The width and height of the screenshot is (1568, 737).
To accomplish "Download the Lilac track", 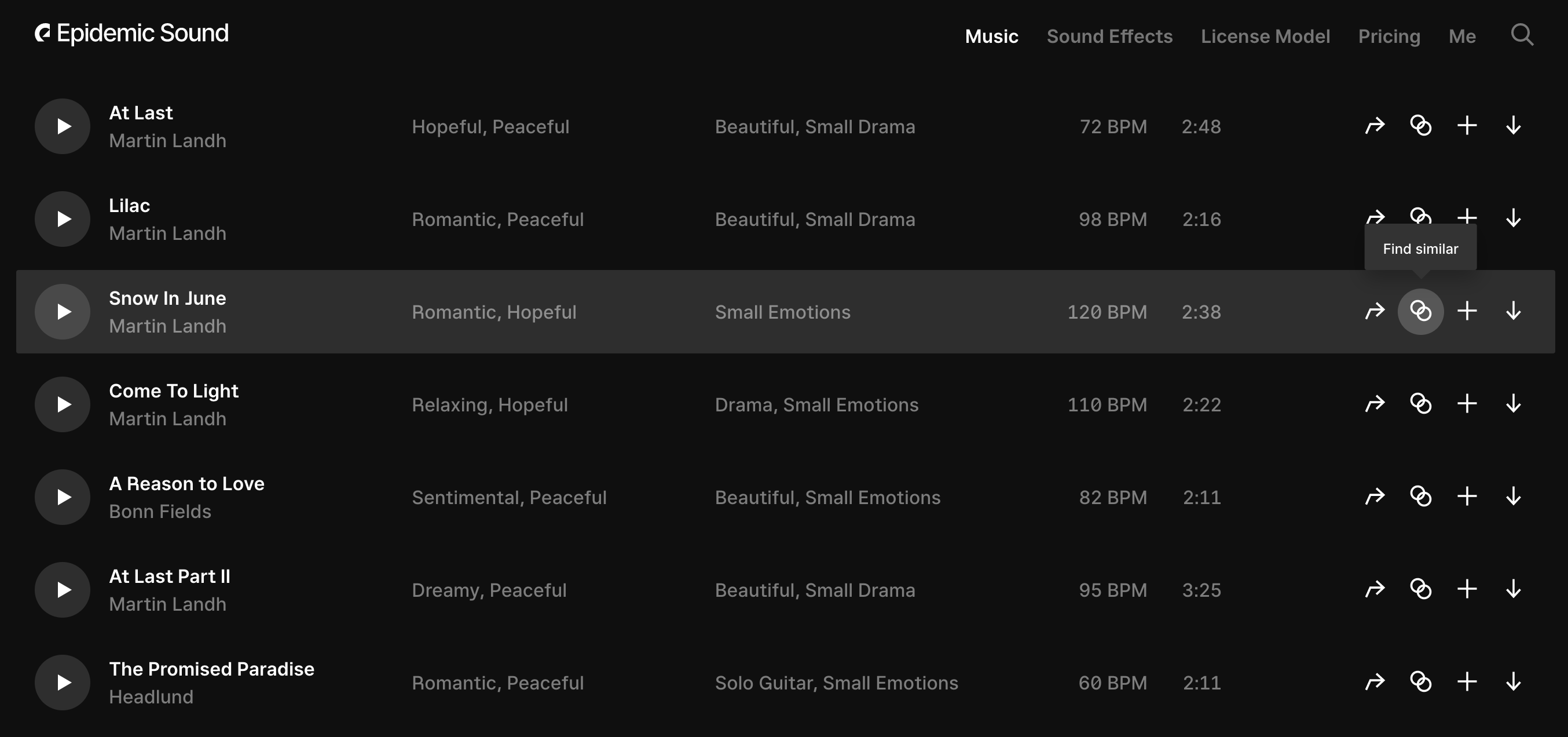I will (x=1513, y=218).
